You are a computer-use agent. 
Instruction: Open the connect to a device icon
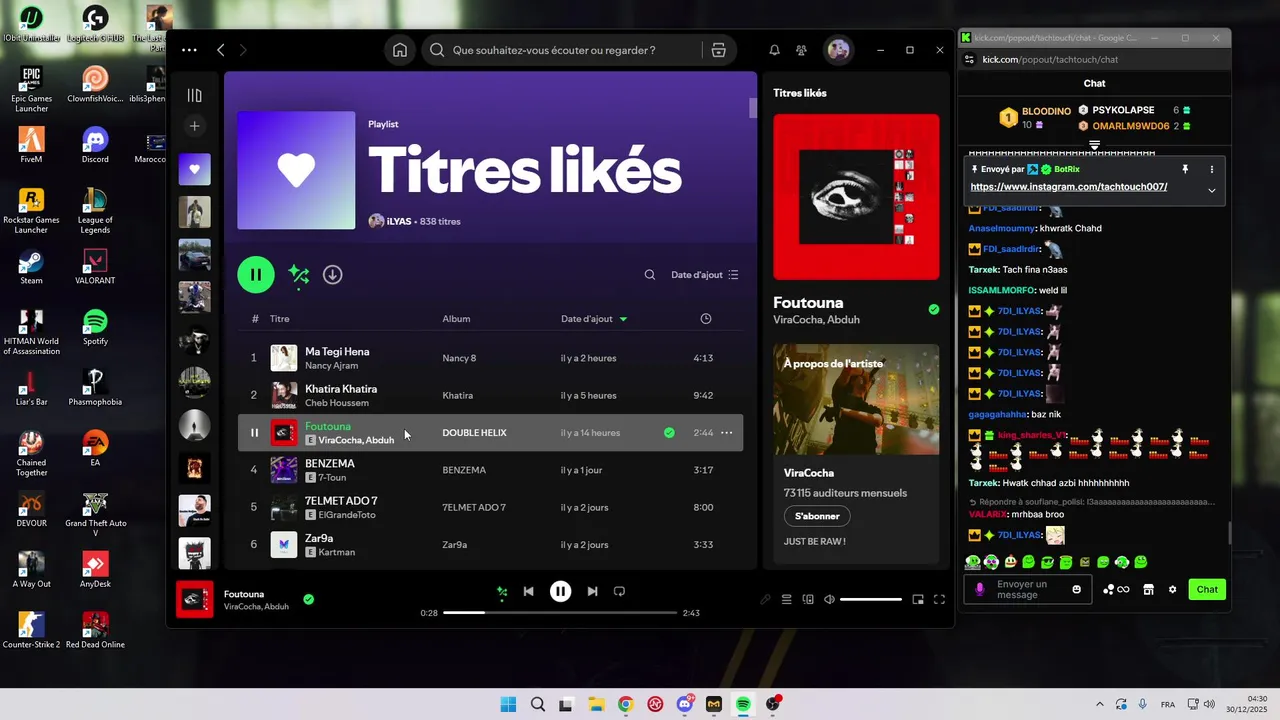(808, 600)
